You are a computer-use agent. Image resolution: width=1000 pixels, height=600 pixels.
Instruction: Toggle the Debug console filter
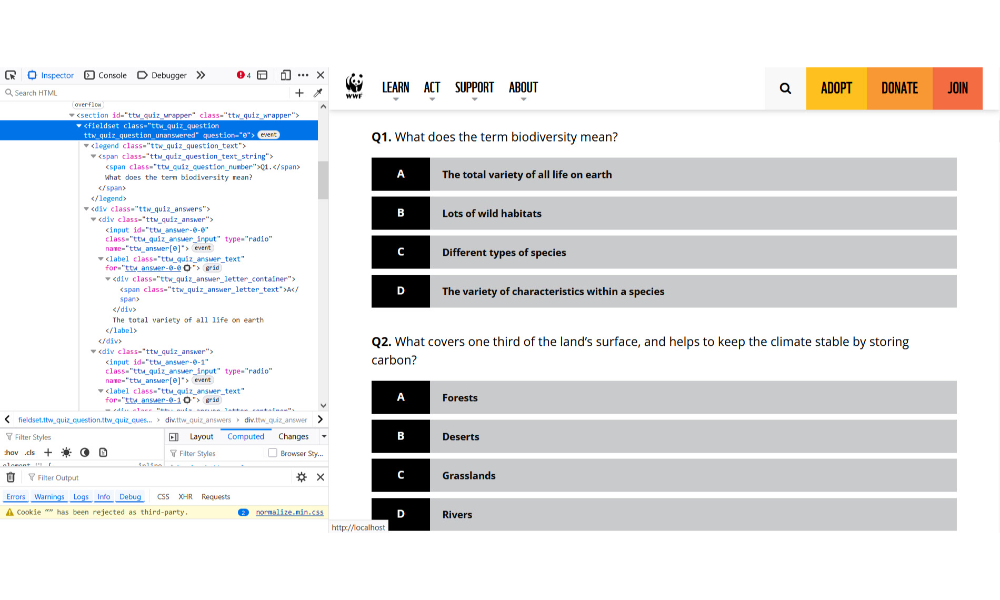click(x=130, y=497)
